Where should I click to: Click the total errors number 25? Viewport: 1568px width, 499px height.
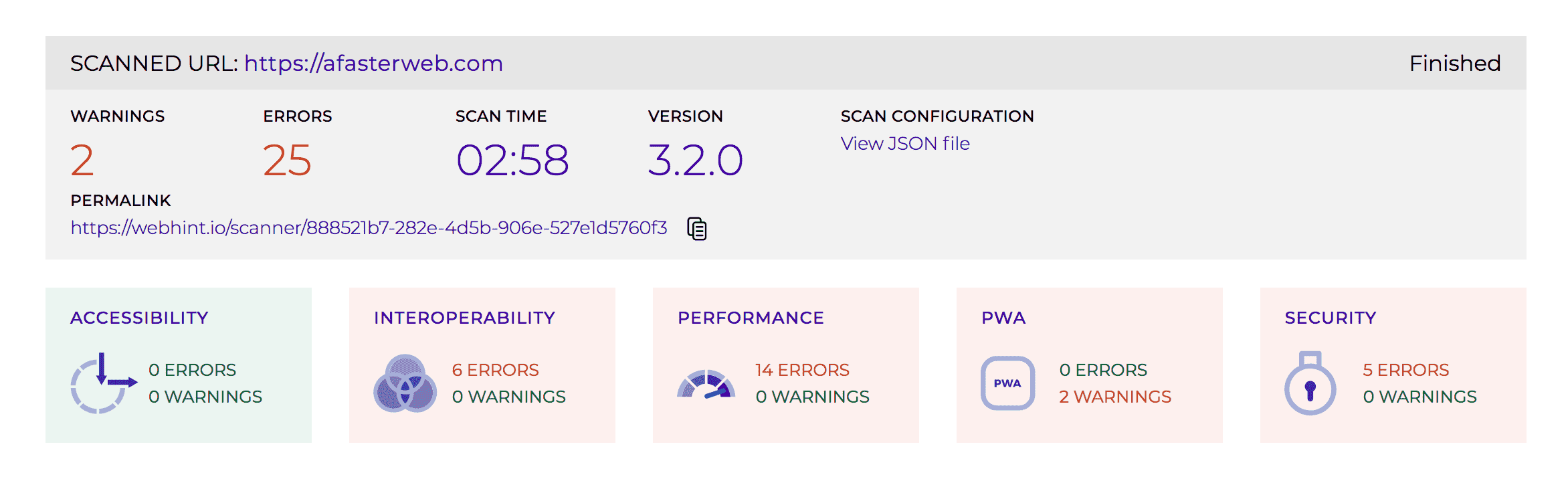[x=287, y=161]
